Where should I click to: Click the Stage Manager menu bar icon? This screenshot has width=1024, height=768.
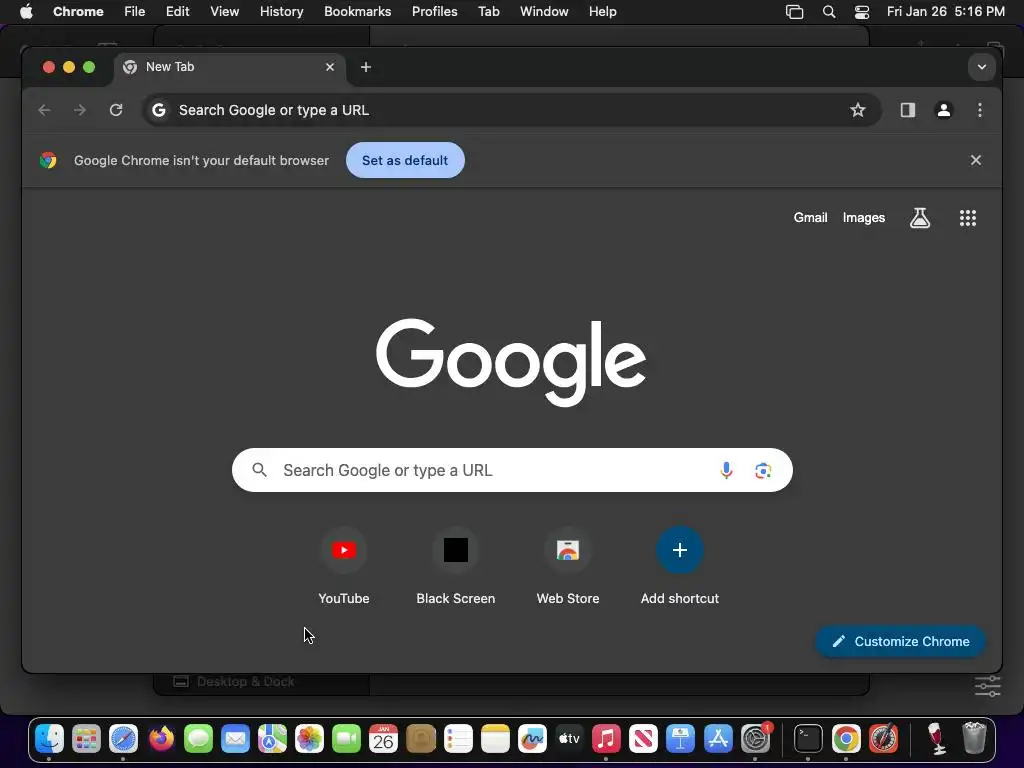coord(794,11)
